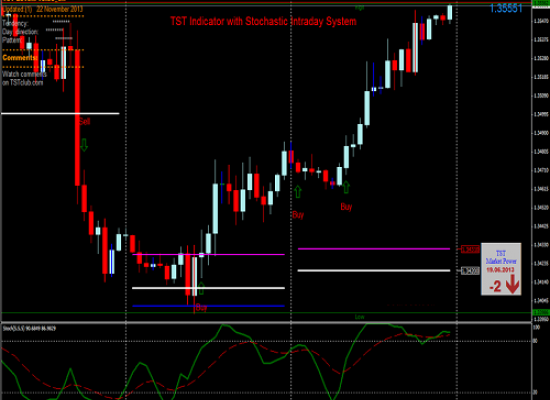Click the green Low label above the stochastic pane
This screenshot has height=400, width=550.
coord(360,317)
